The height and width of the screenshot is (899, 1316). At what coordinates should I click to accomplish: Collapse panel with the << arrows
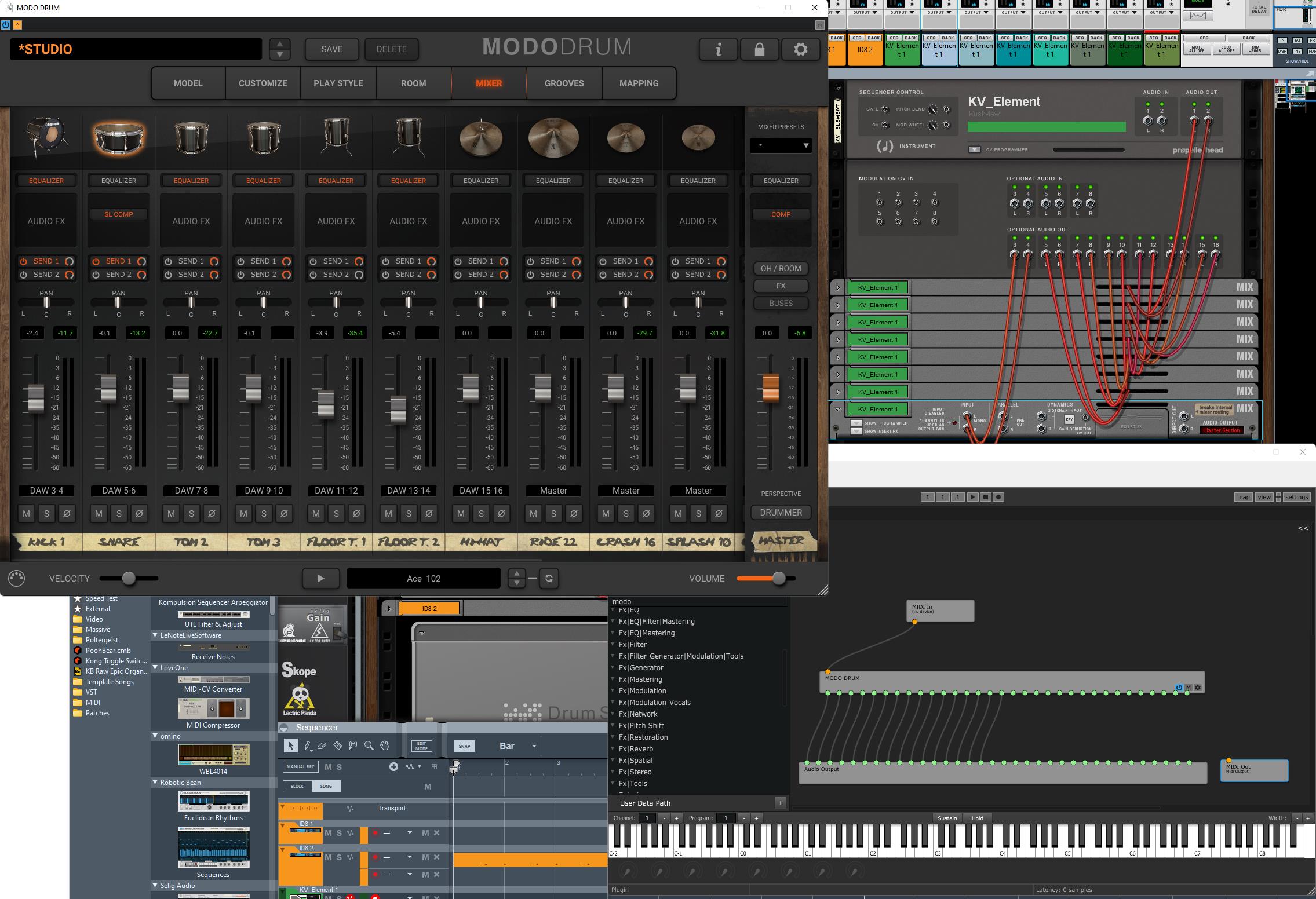point(1303,528)
